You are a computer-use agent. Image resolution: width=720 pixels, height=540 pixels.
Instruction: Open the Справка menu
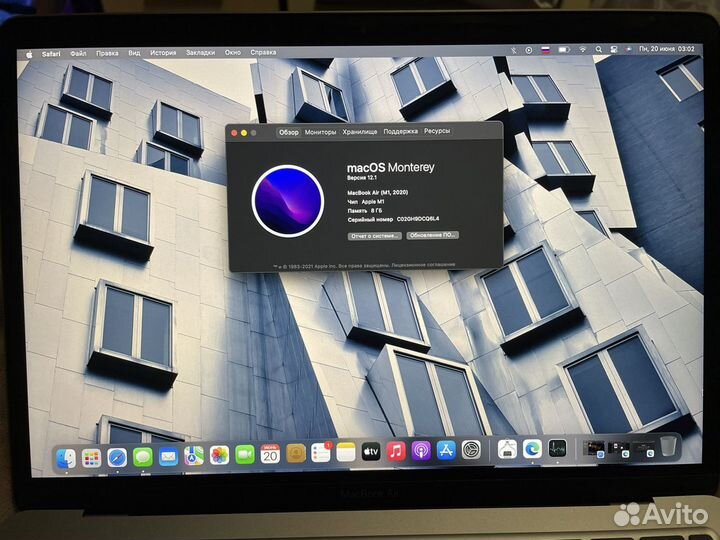pyautogui.click(x=263, y=52)
